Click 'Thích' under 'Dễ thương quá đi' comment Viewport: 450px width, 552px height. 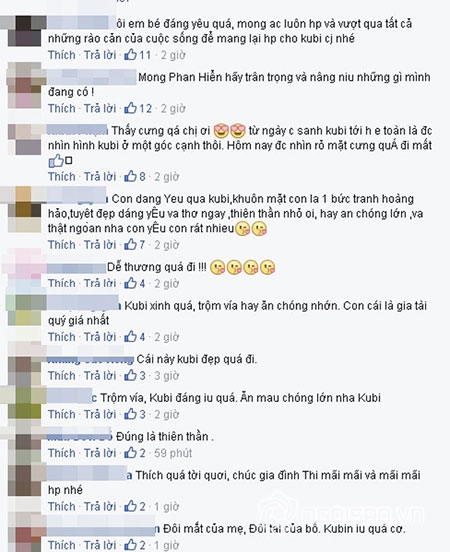(62, 283)
